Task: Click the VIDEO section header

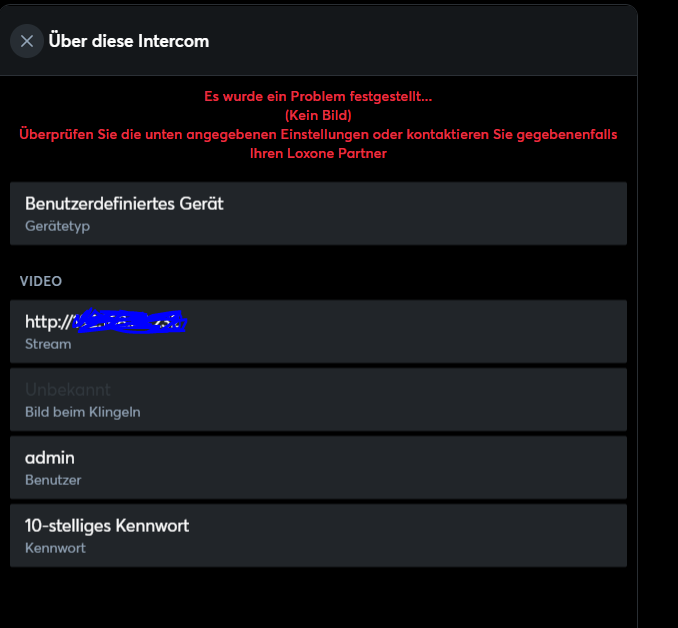Action: coord(41,281)
